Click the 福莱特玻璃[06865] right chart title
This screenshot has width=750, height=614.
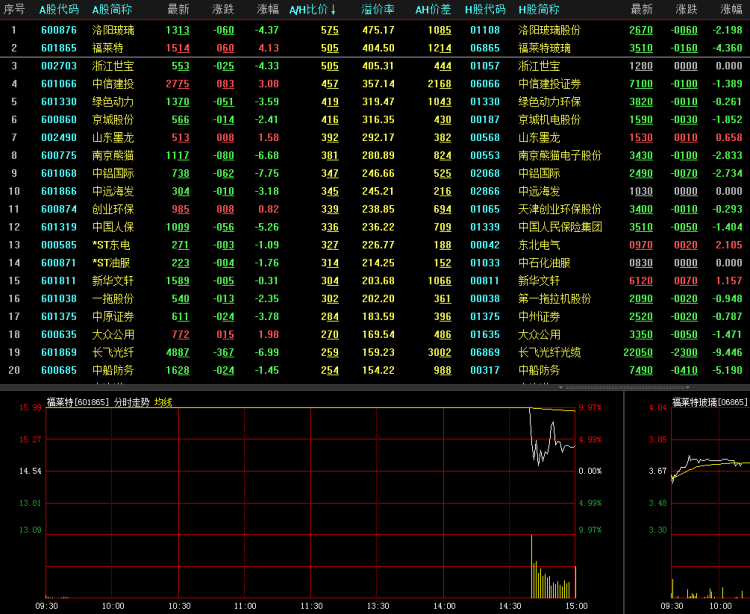tap(709, 402)
